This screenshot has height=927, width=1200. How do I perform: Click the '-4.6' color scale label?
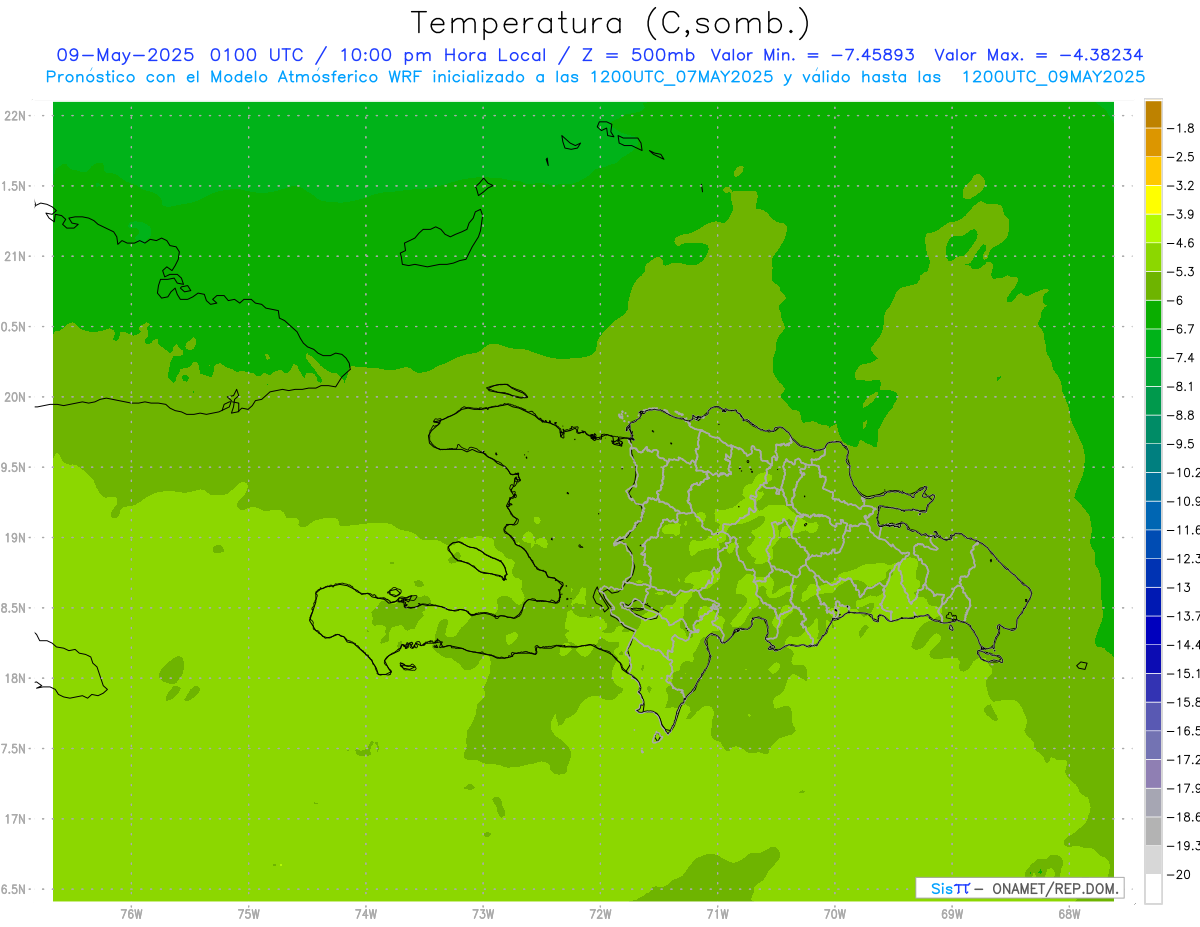(x=1180, y=243)
